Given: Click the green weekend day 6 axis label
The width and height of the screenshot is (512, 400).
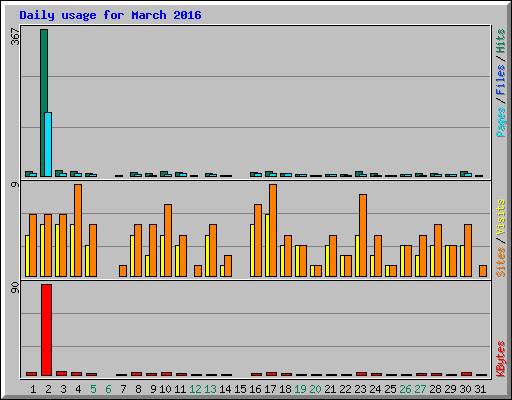Looking at the screenshot, I should (x=108, y=389).
